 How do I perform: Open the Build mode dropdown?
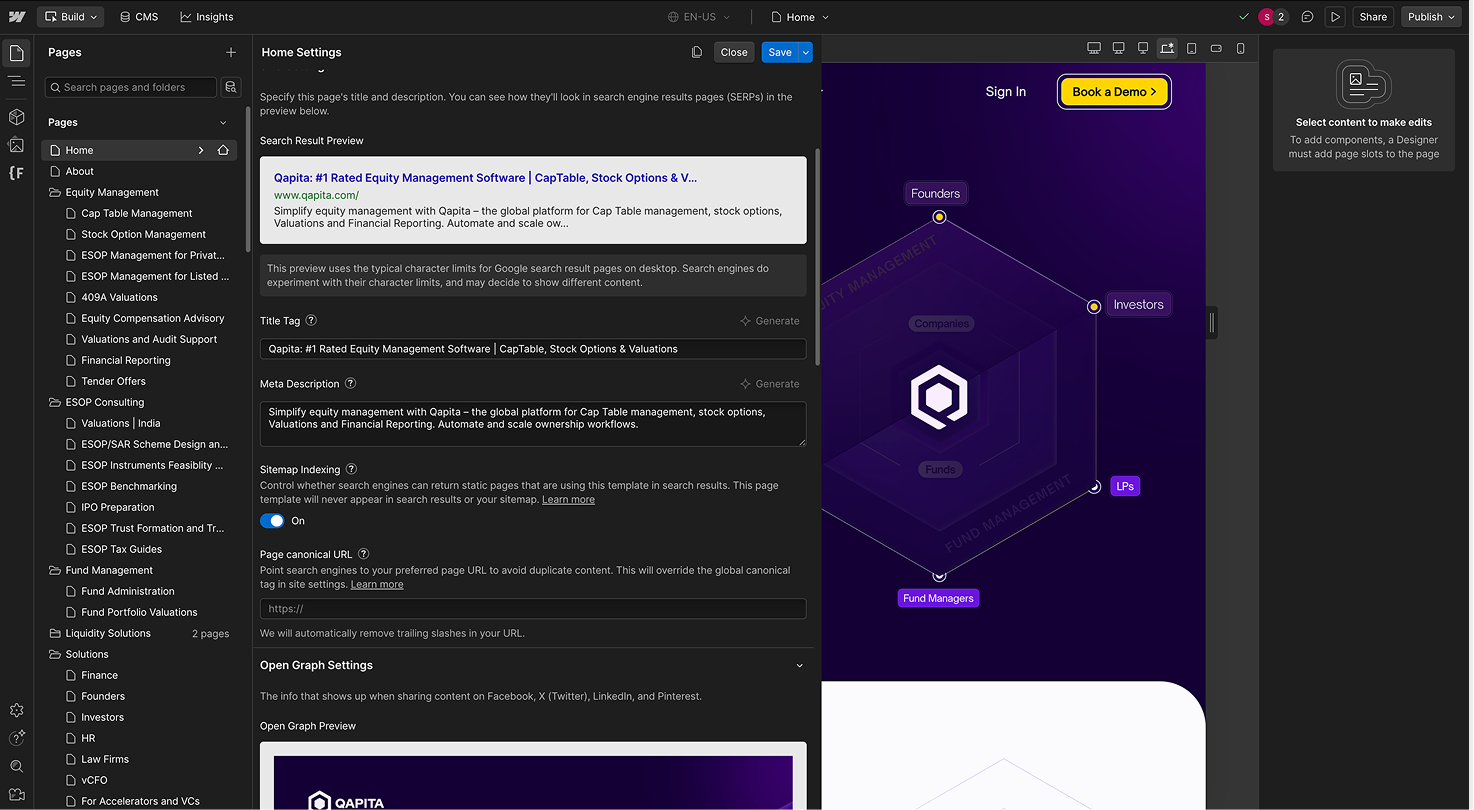pyautogui.click(x=72, y=17)
